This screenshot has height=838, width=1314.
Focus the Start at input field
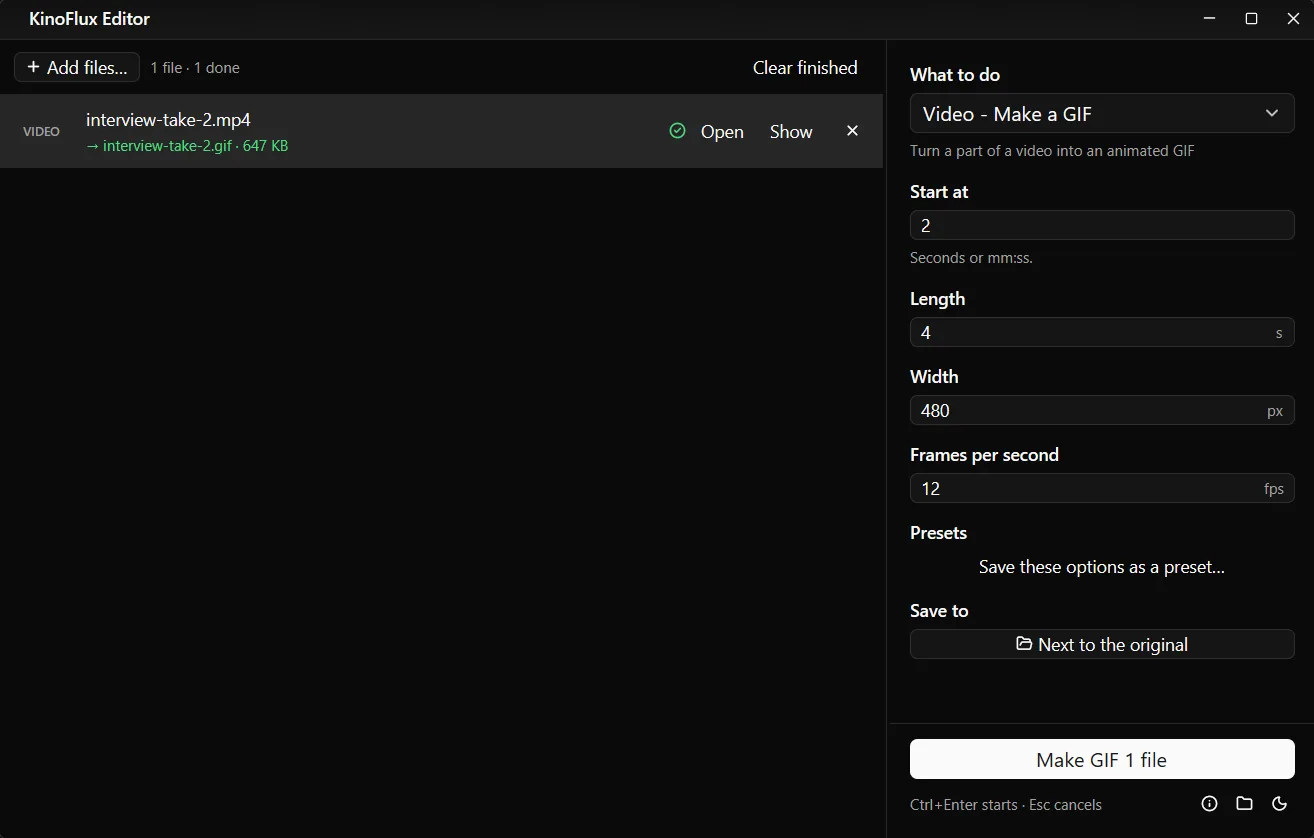pyautogui.click(x=1102, y=225)
